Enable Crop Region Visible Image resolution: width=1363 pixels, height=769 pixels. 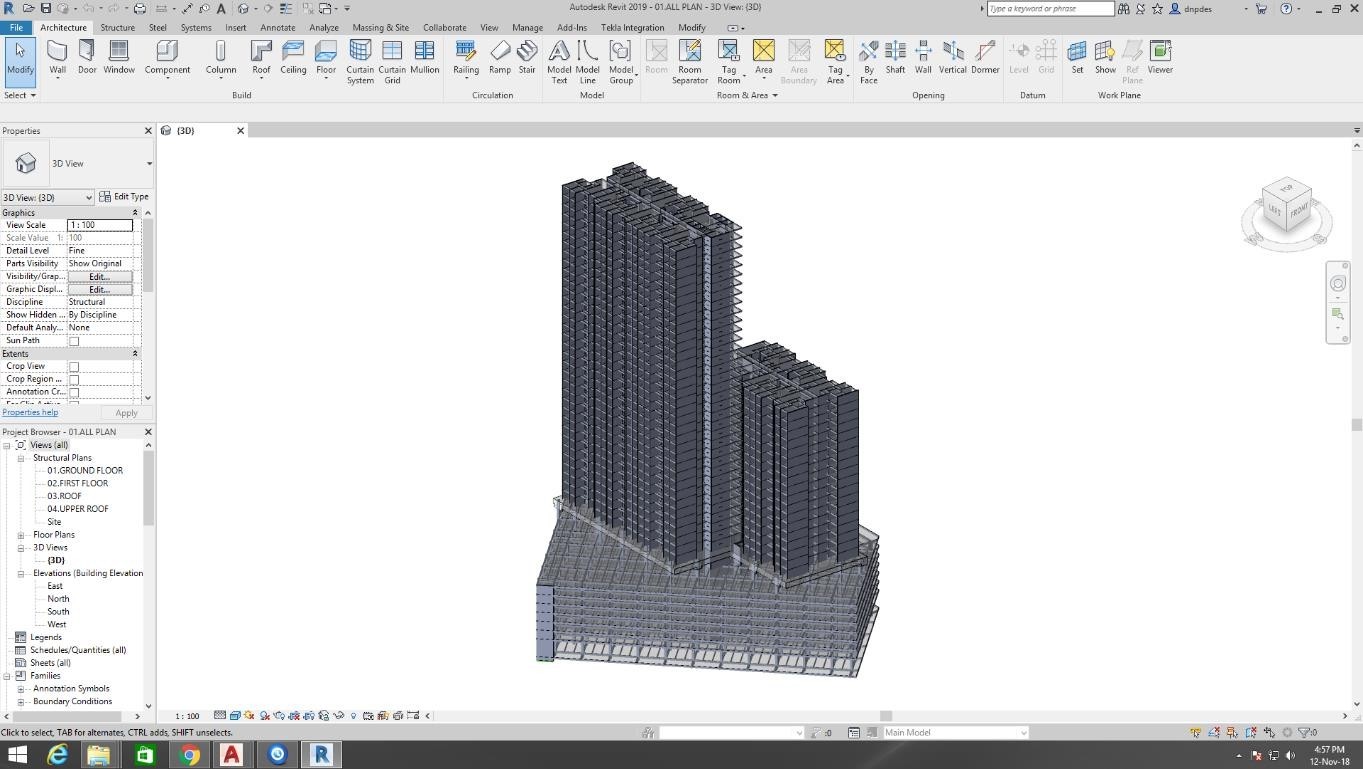[x=75, y=379]
